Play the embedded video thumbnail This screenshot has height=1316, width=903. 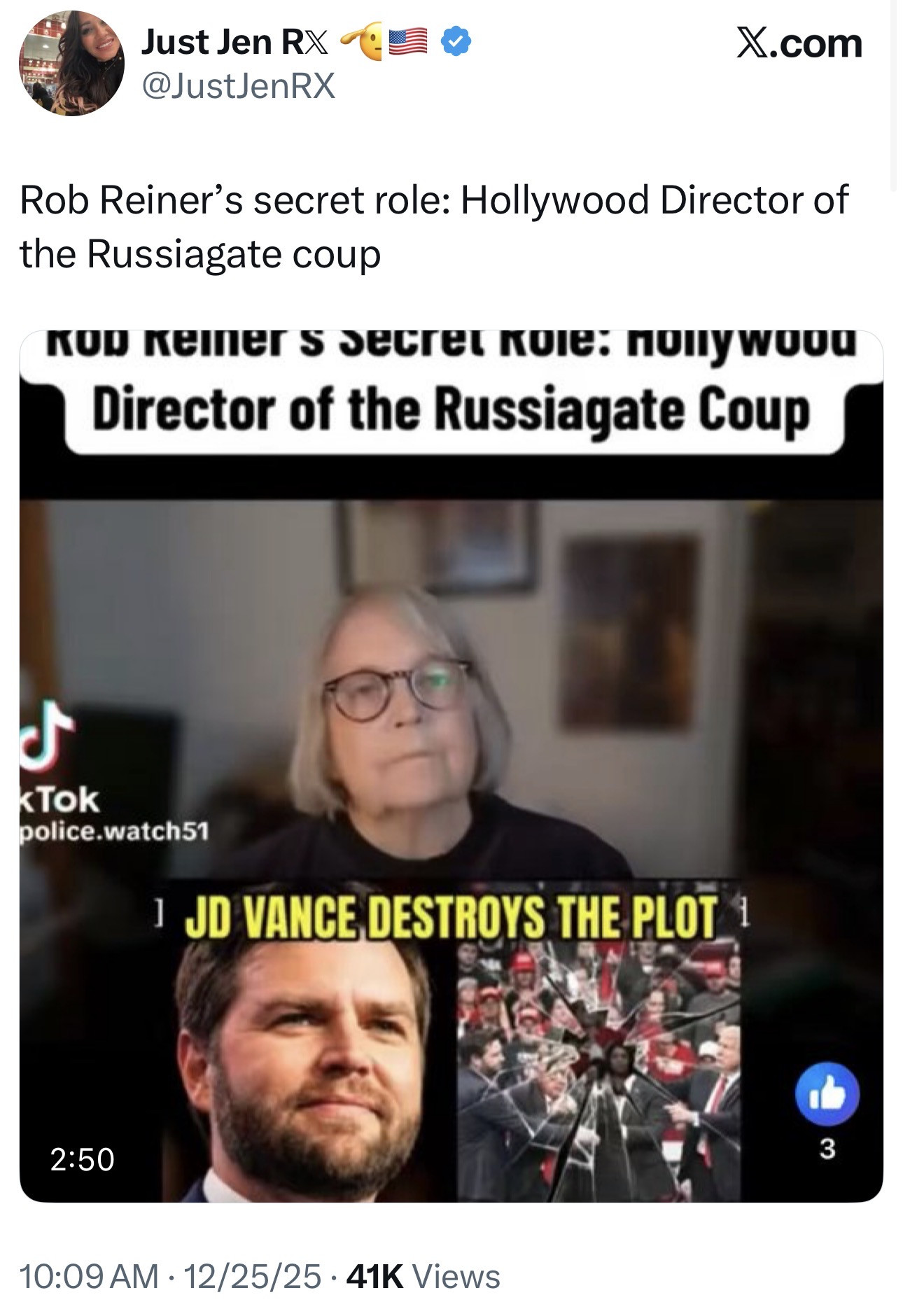(451, 766)
